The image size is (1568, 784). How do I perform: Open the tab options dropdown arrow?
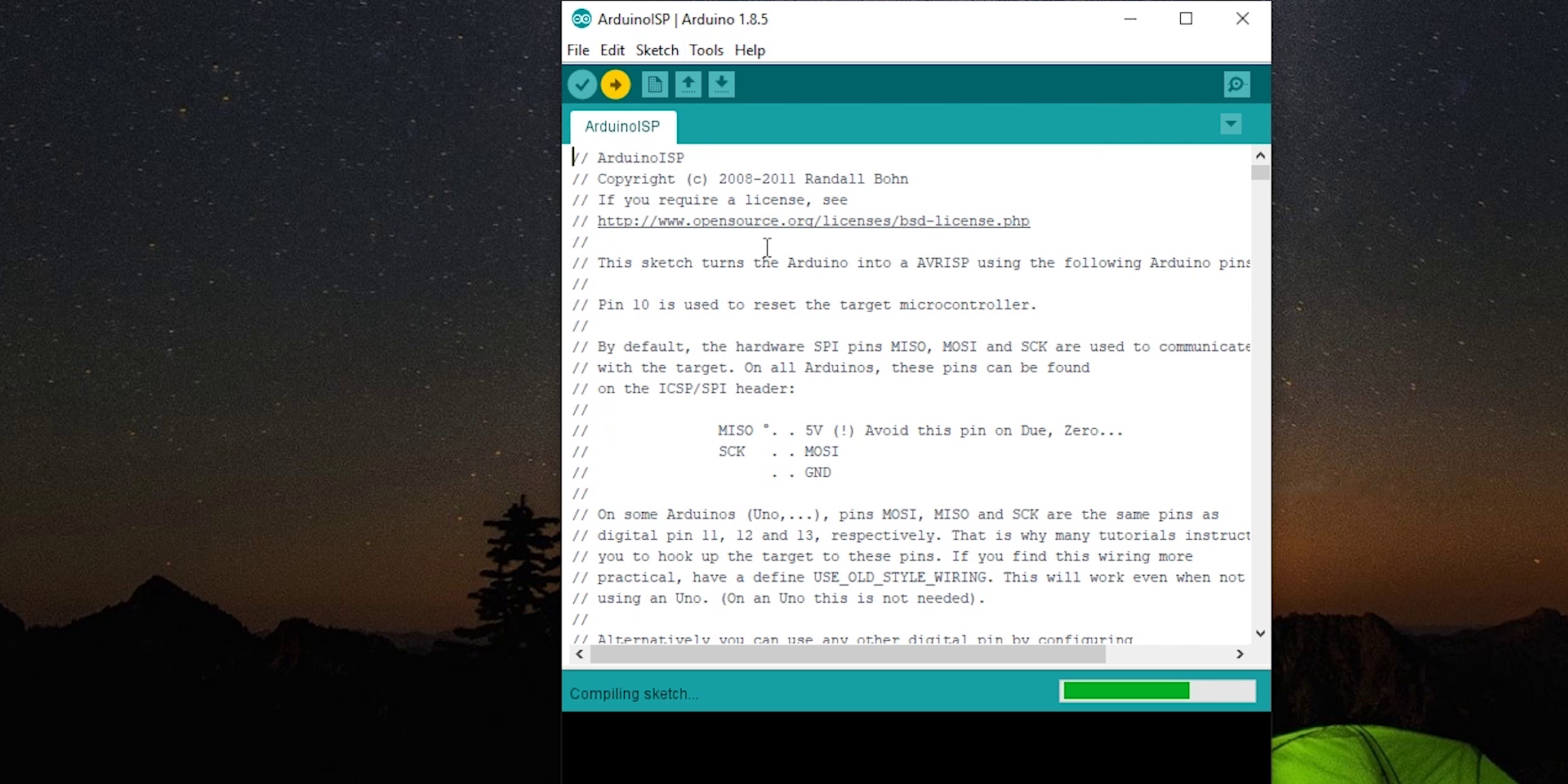(1230, 124)
